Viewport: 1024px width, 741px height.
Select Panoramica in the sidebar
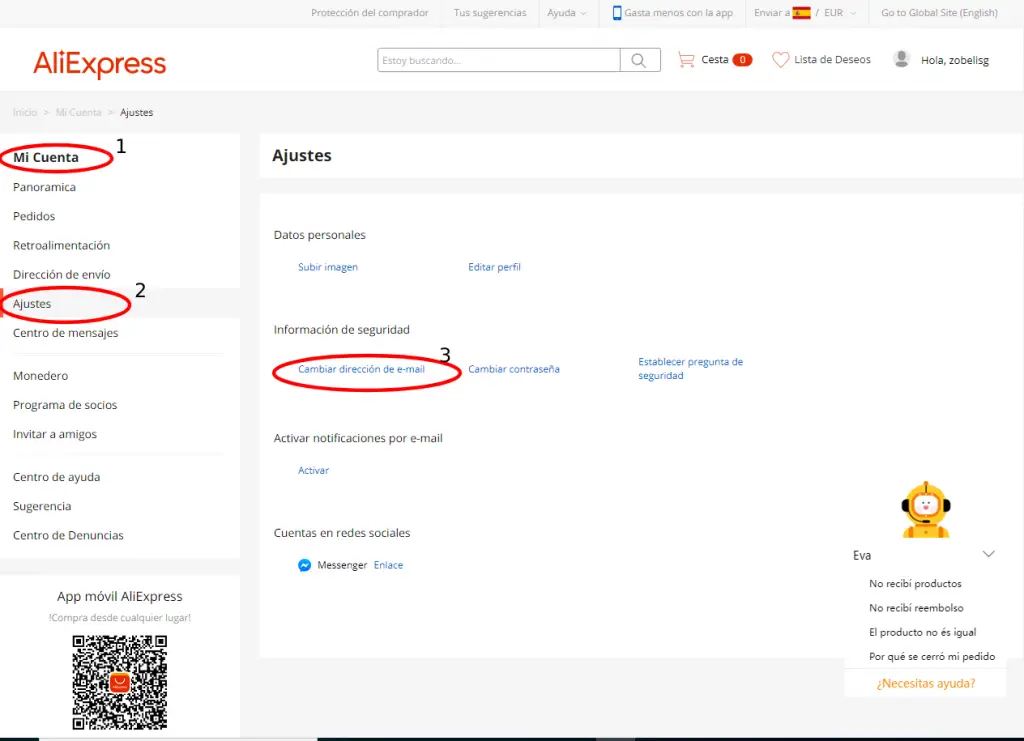[44, 187]
